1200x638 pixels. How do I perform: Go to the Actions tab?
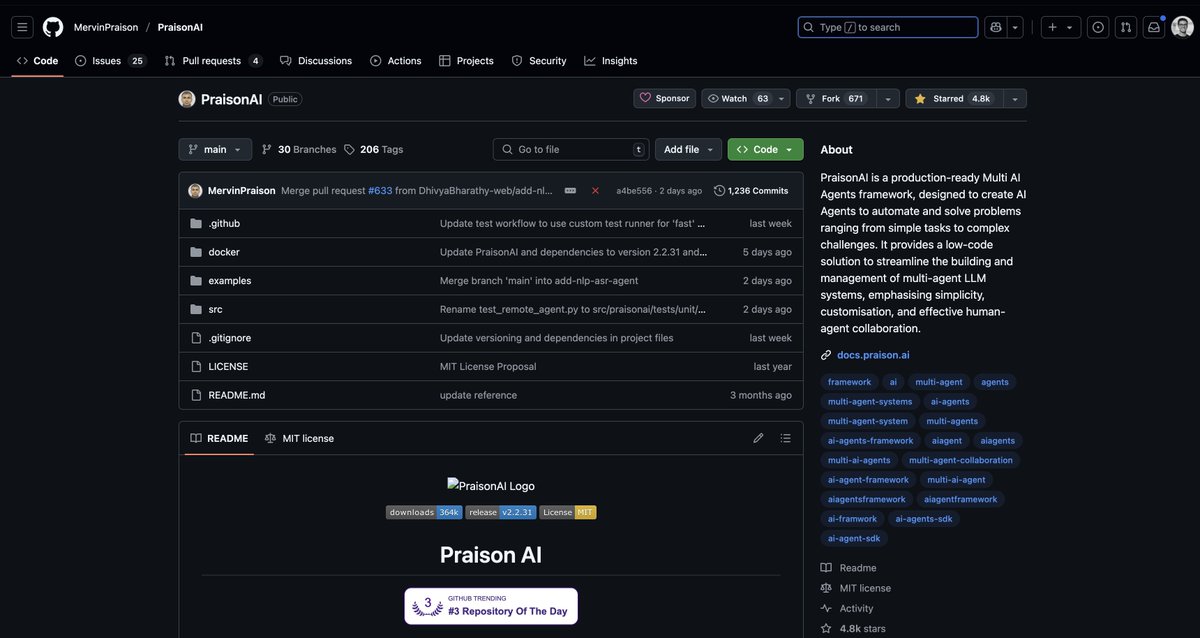[x=396, y=61]
